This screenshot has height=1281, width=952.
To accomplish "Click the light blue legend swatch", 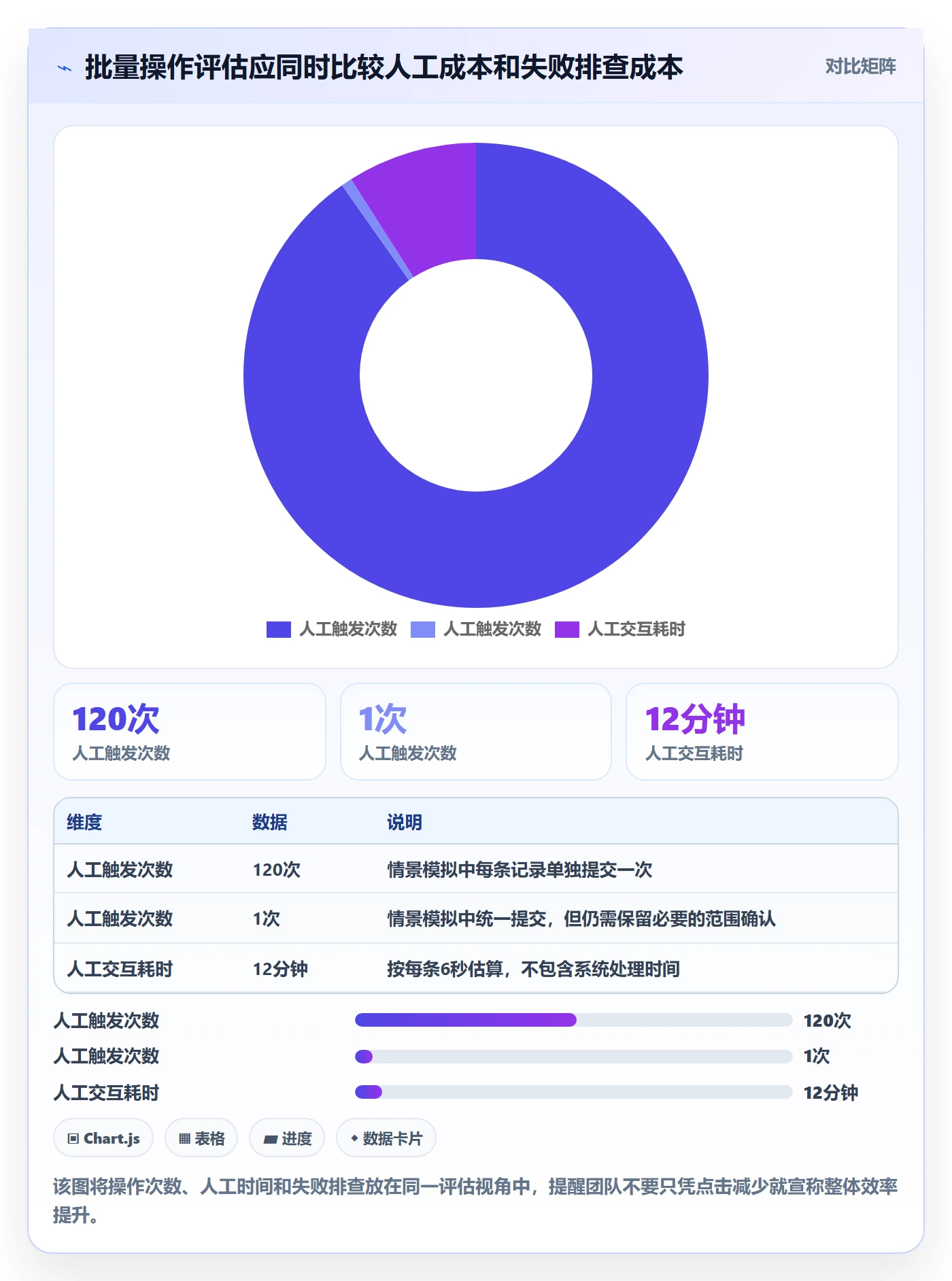I will point(423,629).
